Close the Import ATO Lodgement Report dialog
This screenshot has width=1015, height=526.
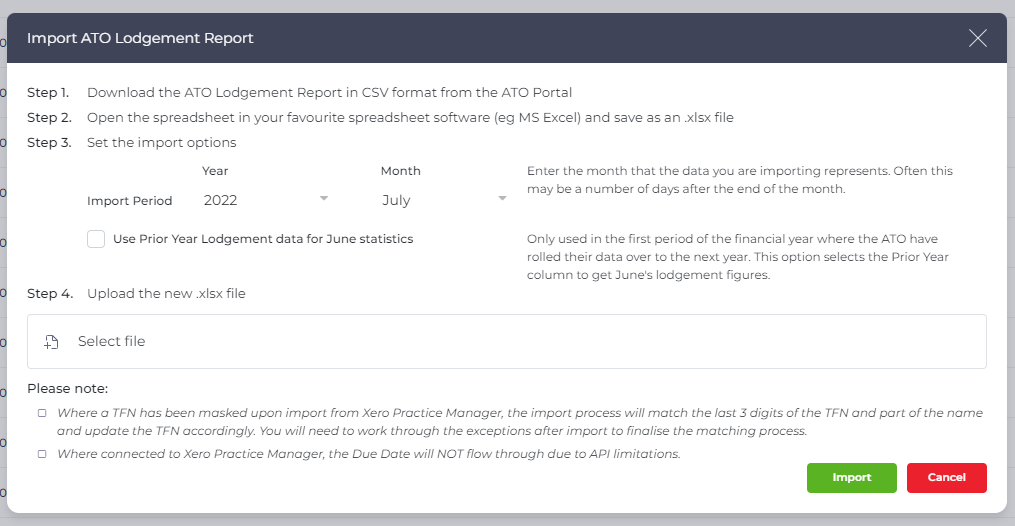977,38
